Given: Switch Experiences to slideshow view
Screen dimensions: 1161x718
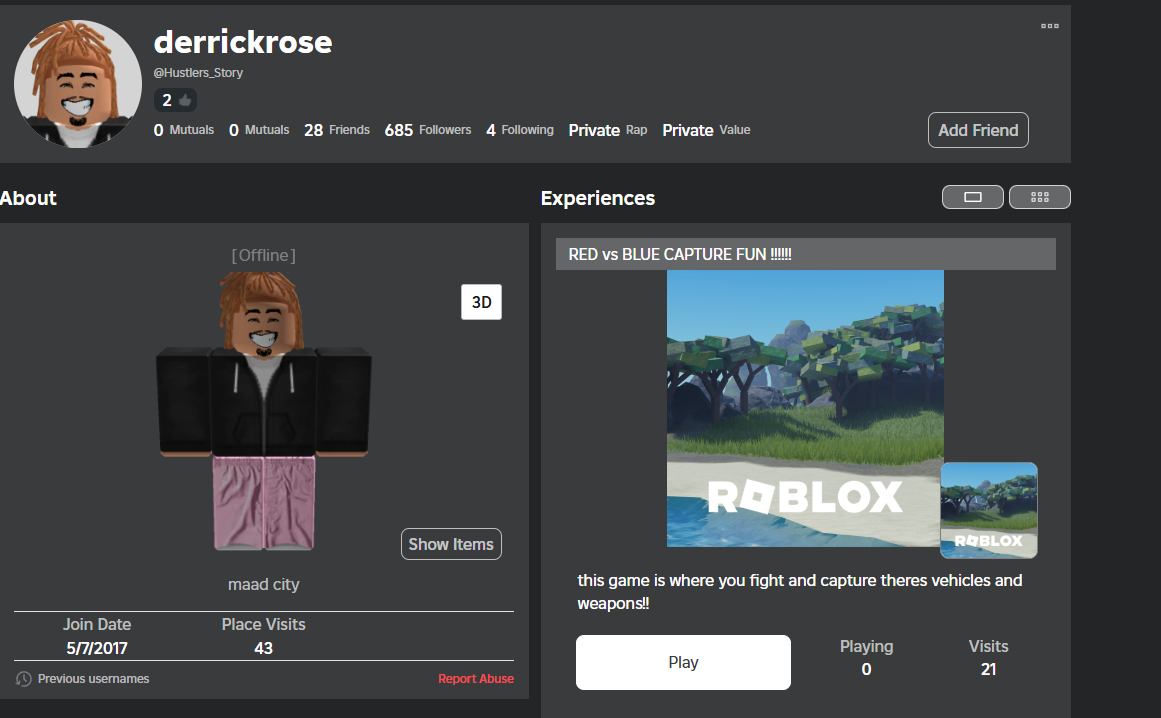Looking at the screenshot, I should [x=972, y=197].
